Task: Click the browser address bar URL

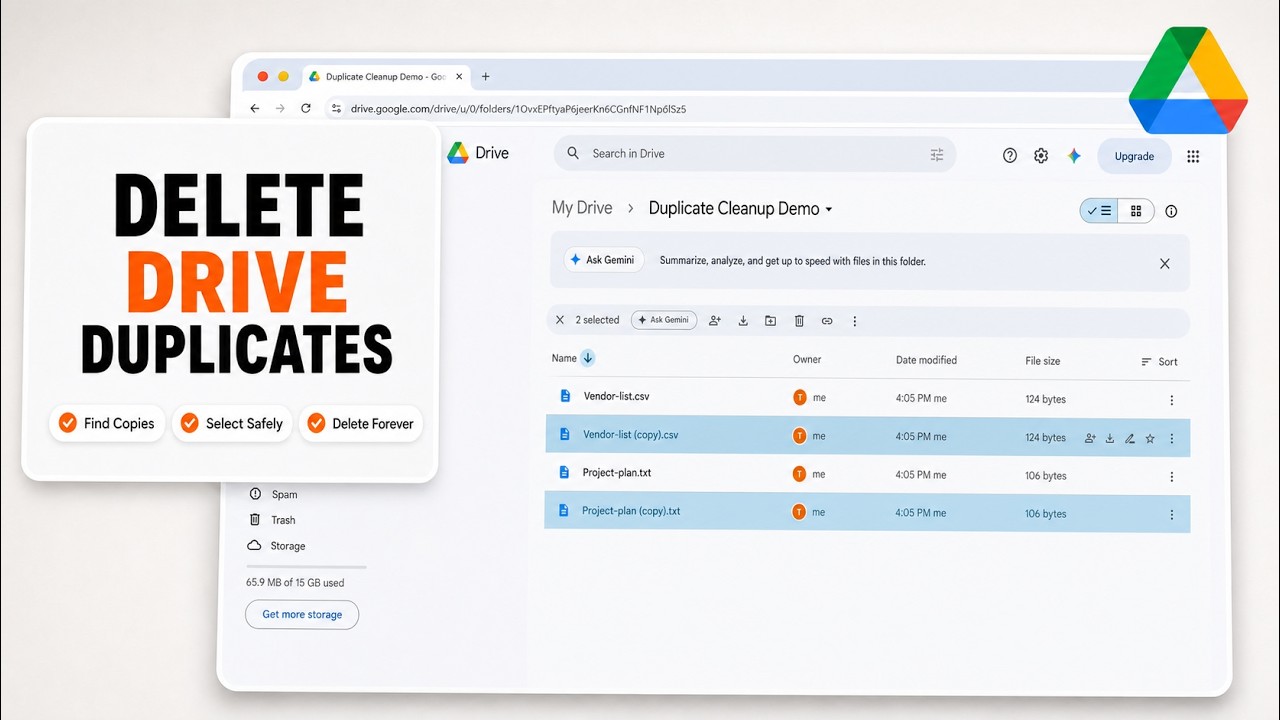Action: click(518, 109)
